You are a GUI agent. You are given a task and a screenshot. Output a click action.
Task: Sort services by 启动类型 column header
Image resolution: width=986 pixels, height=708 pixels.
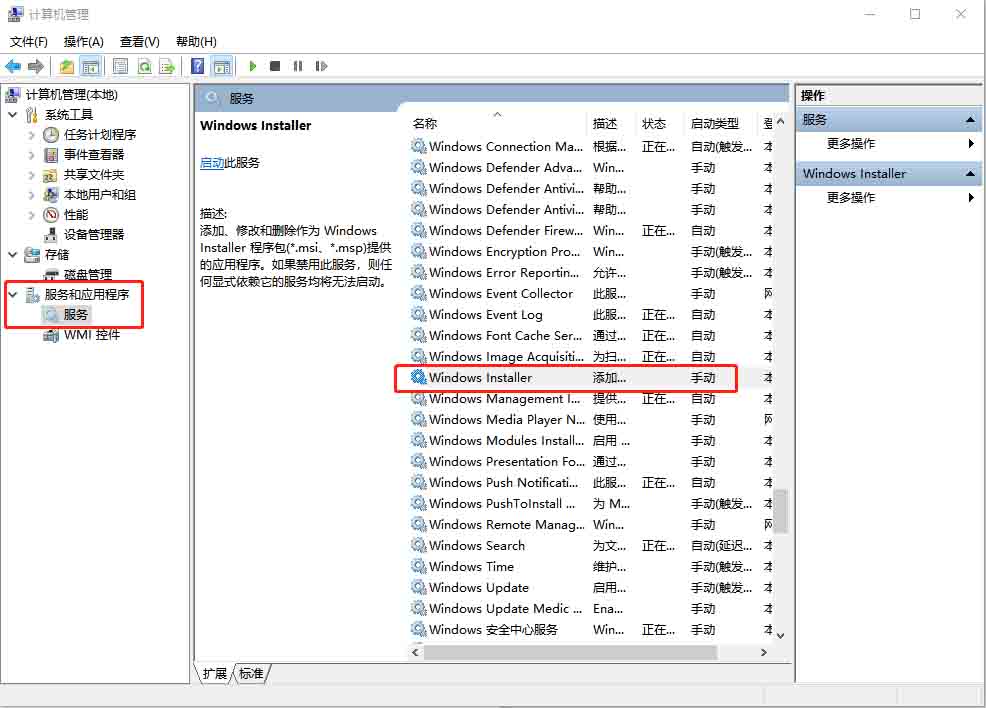pos(714,123)
